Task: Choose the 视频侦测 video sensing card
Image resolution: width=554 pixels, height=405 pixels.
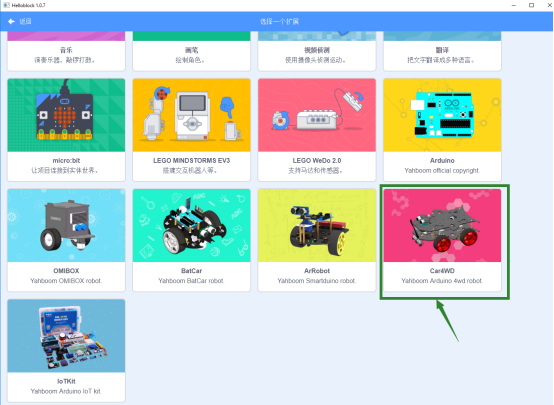Action: [317, 51]
